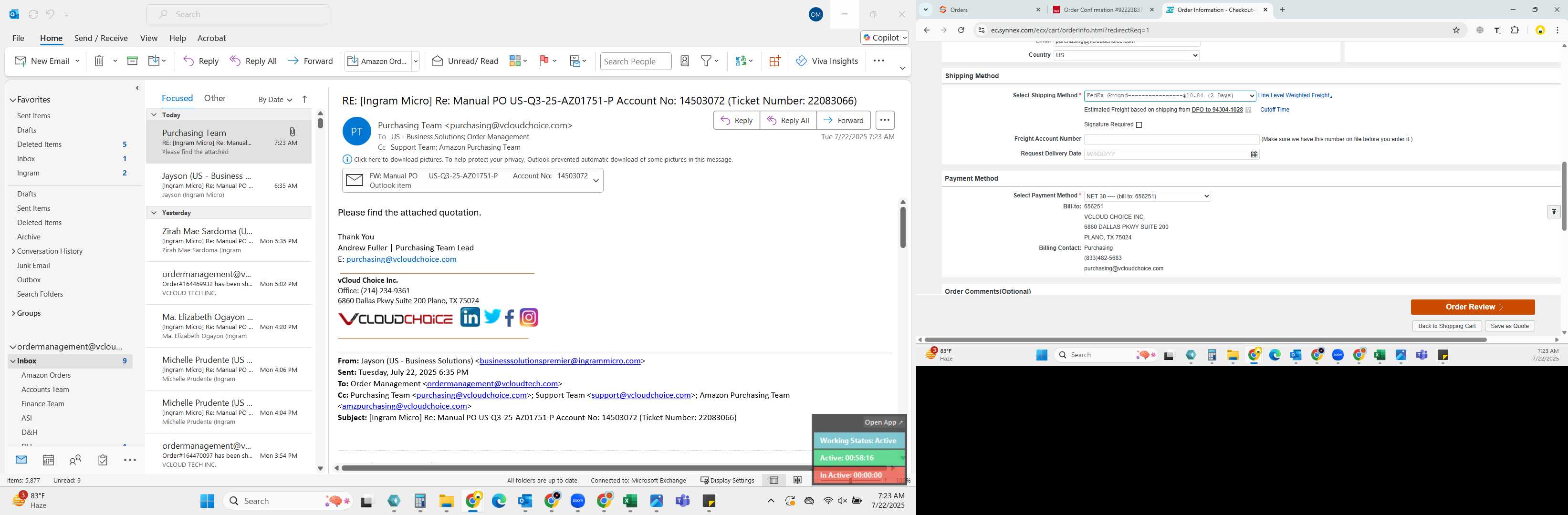This screenshot has width=1568, height=515.
Task: Click the browser Extensions puzzle icon
Action: pos(1515,30)
